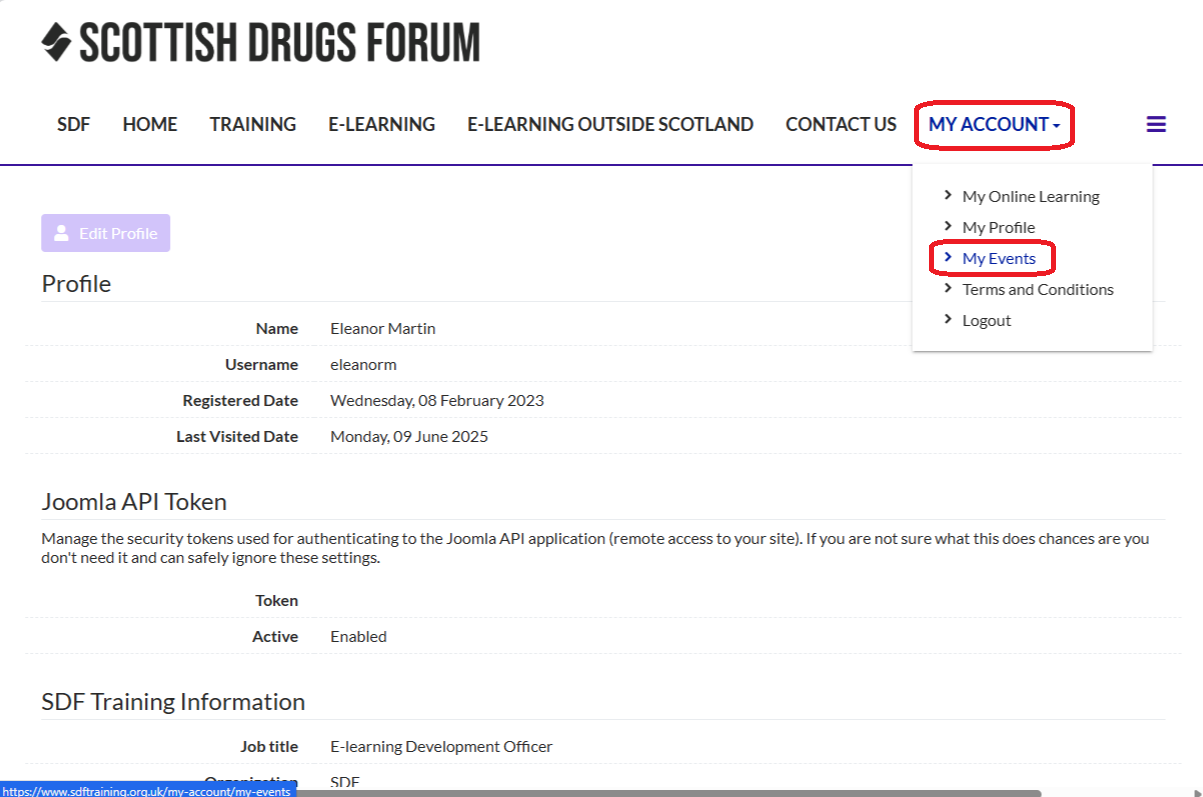Click the chevron beside Terms and Conditions
The image size is (1203, 797).
948,289
